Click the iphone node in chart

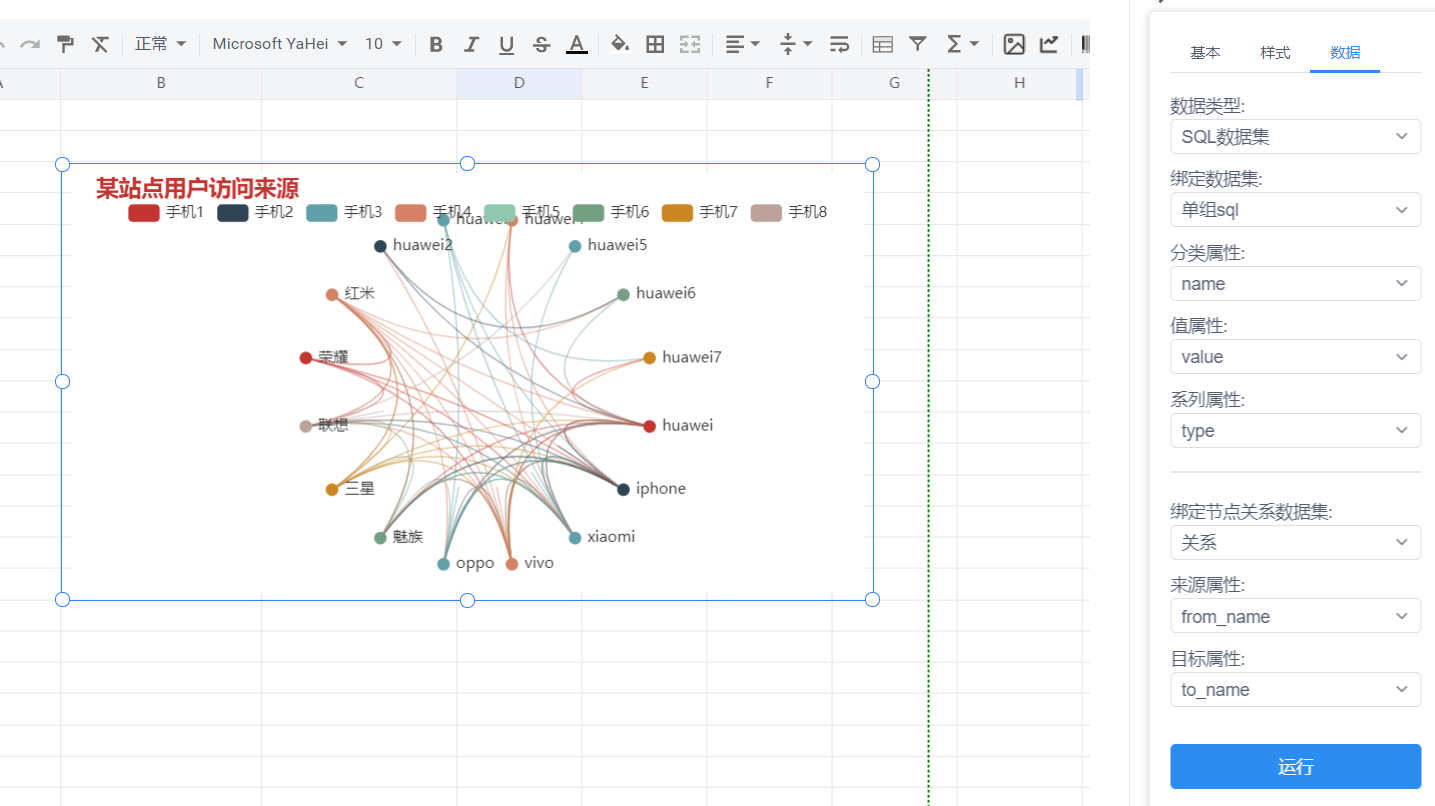coord(624,489)
